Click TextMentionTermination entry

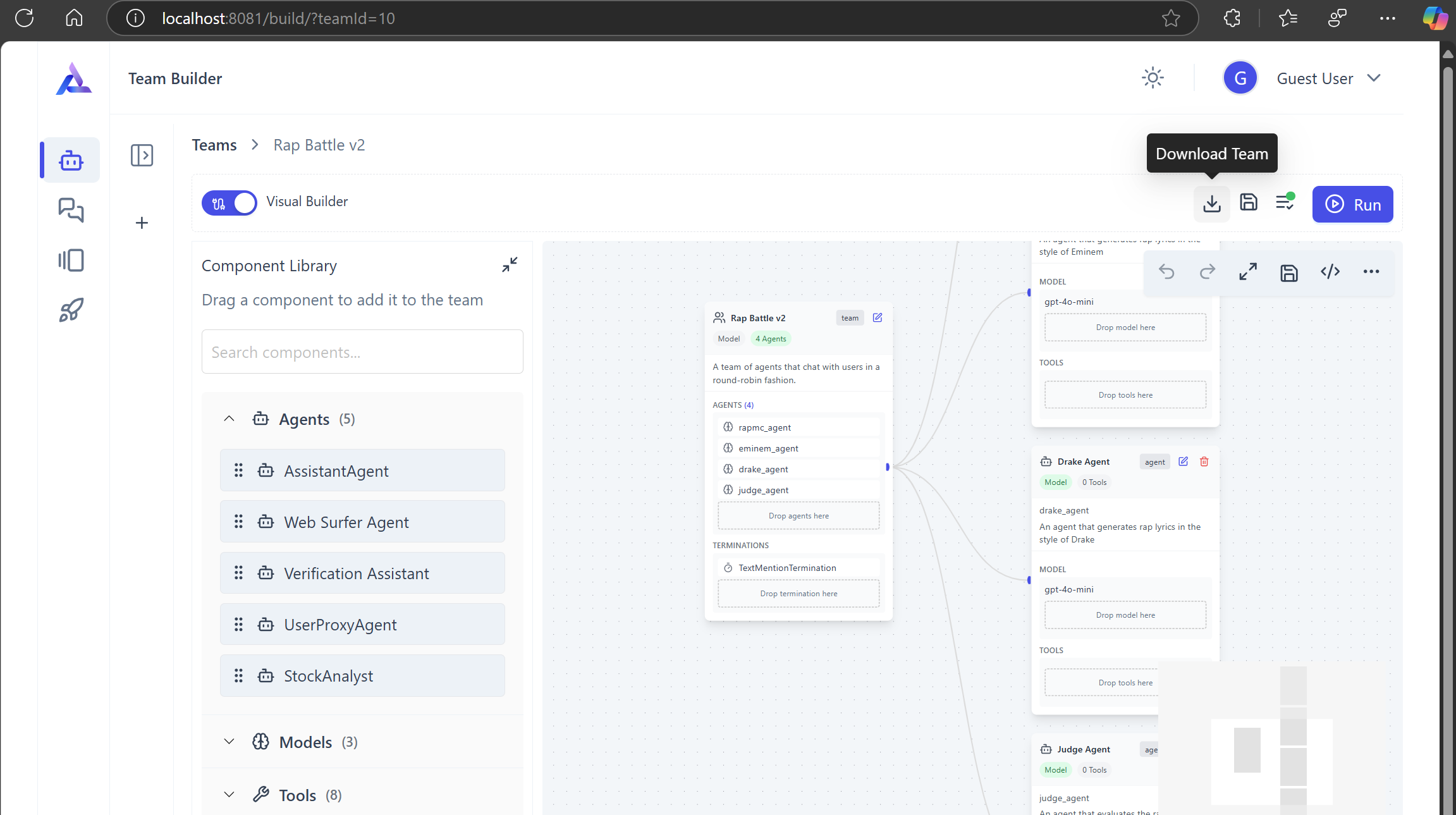798,568
